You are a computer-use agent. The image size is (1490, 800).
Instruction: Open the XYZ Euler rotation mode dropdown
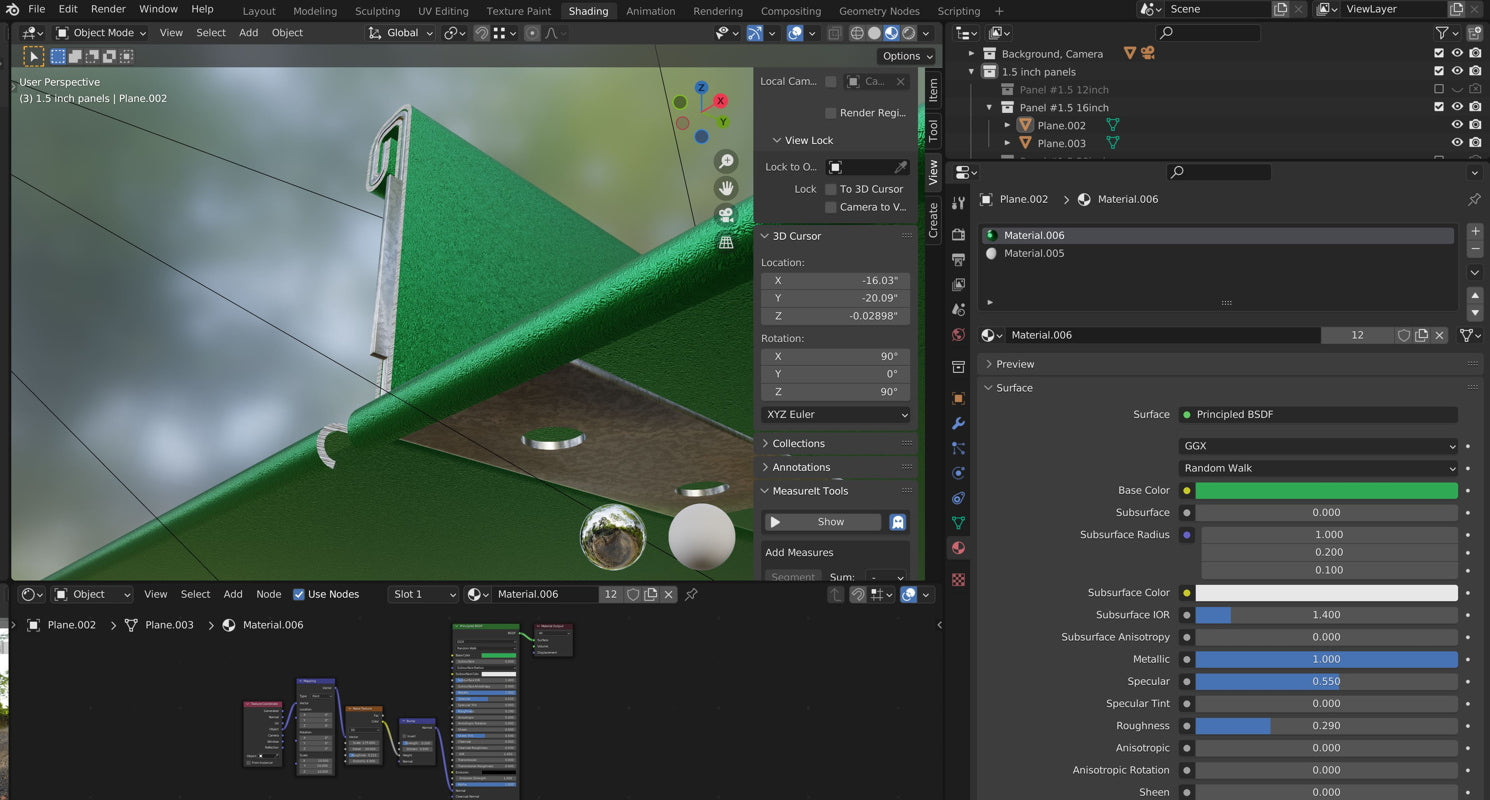pyautogui.click(x=835, y=414)
